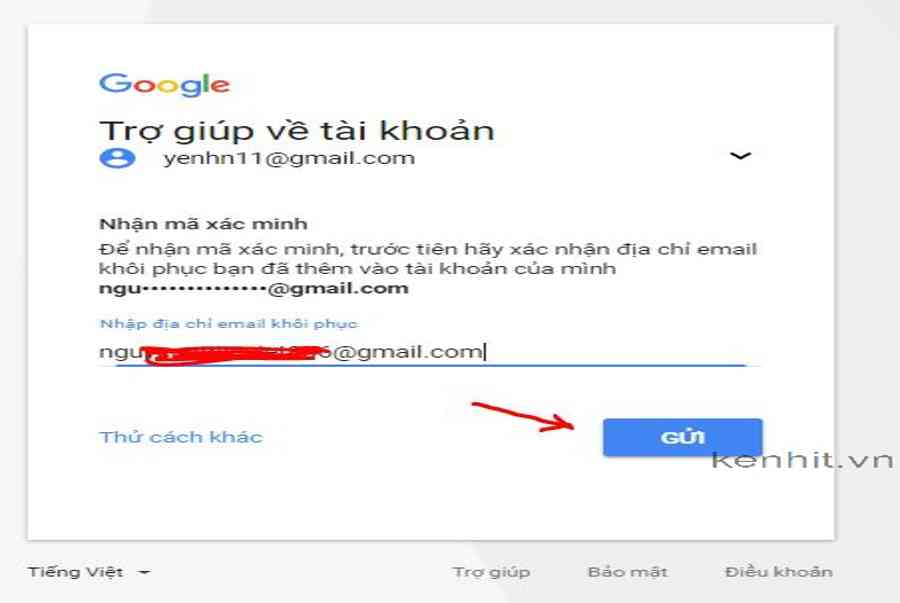The image size is (900, 603).
Task: Click the kenhit.vn watermark text
Action: [802, 460]
